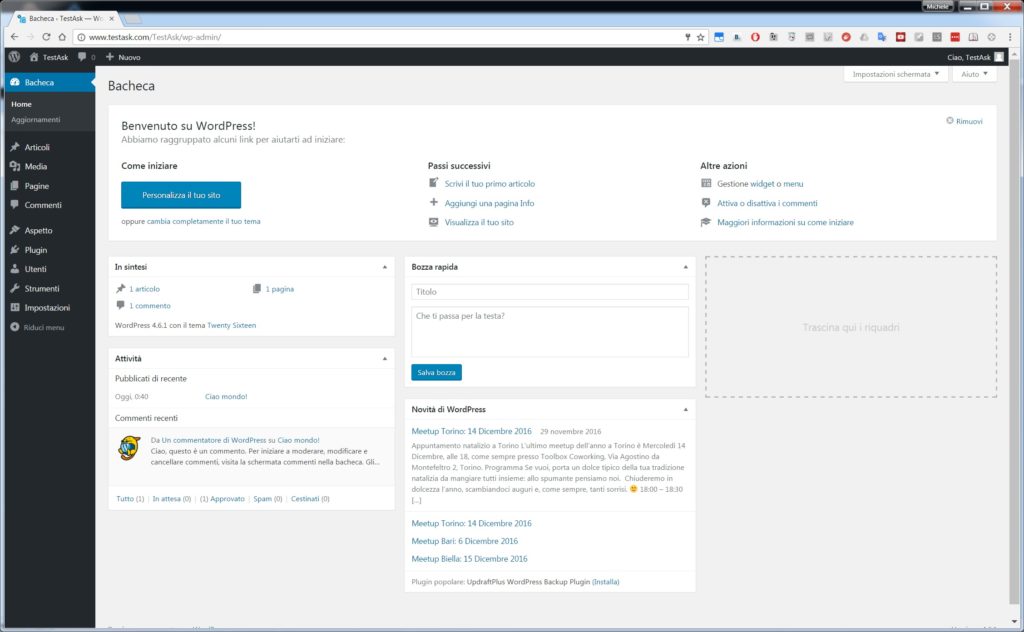This screenshot has height=632, width=1024.
Task: Open the 1 articolo count link
Action: tap(144, 289)
